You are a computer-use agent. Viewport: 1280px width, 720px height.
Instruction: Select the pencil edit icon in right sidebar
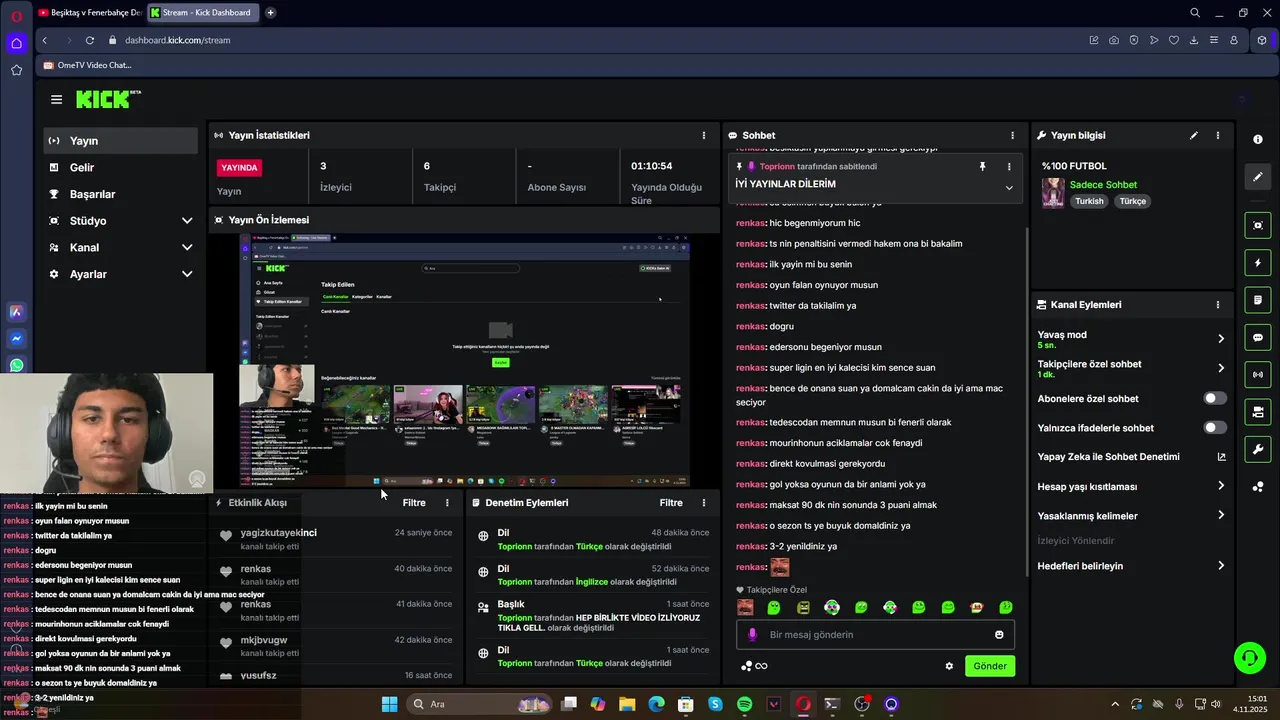(x=1258, y=177)
